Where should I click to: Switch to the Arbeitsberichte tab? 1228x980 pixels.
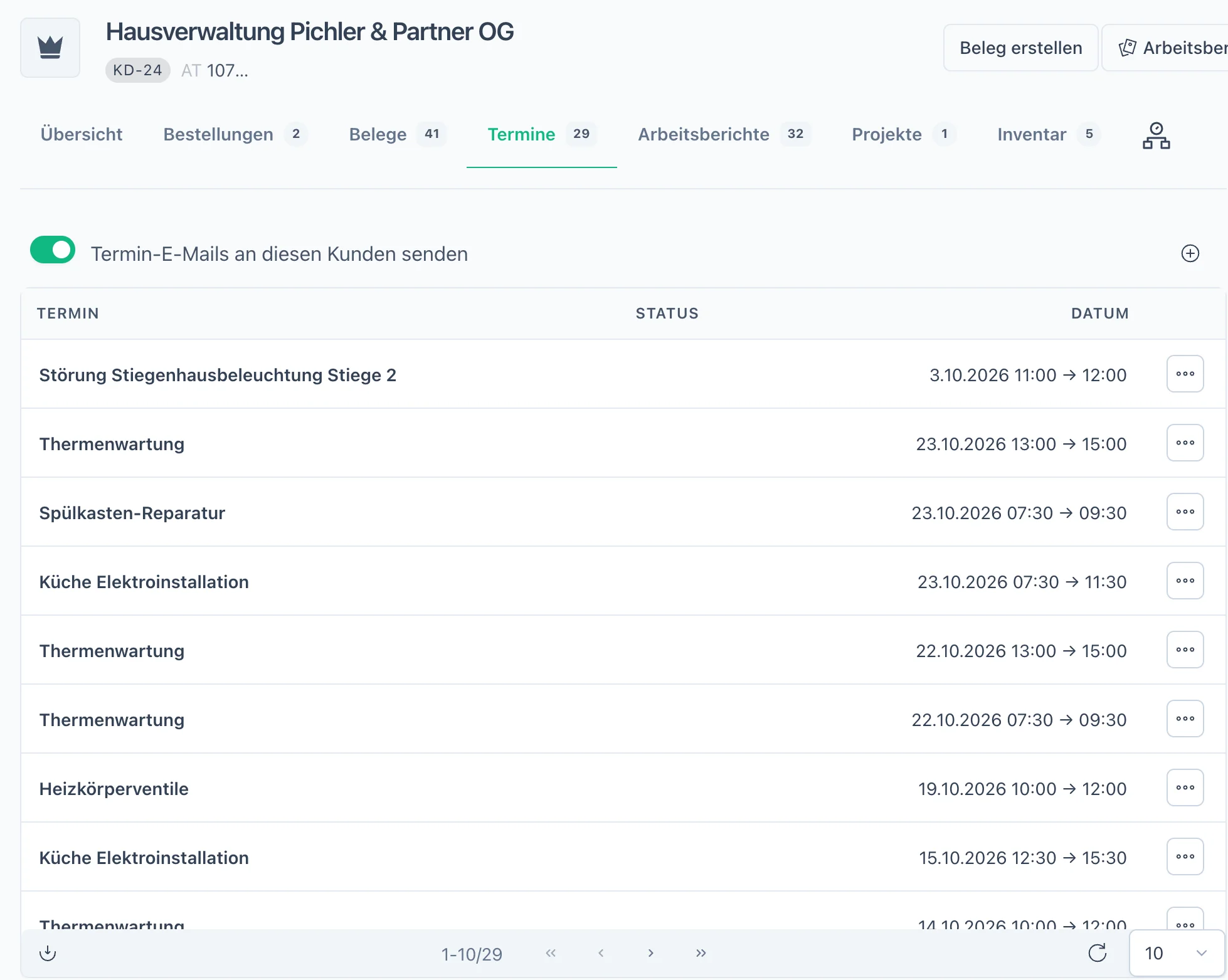click(724, 134)
